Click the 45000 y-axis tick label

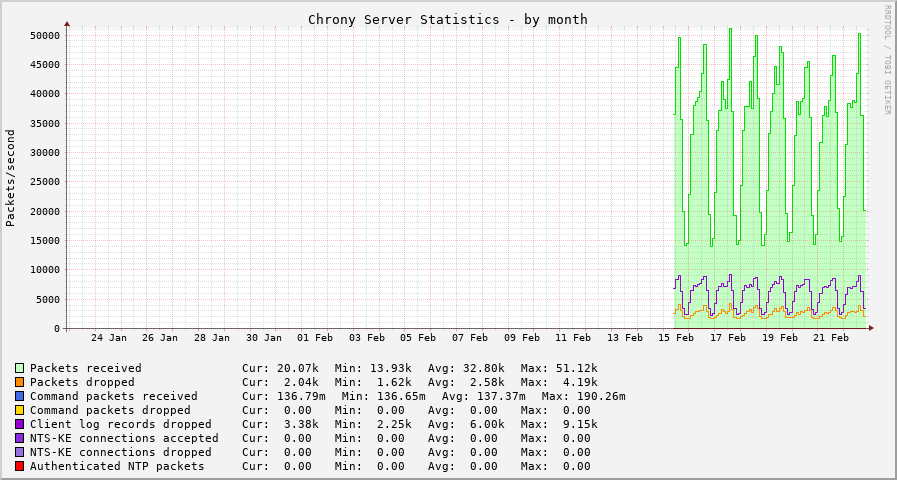[45, 65]
